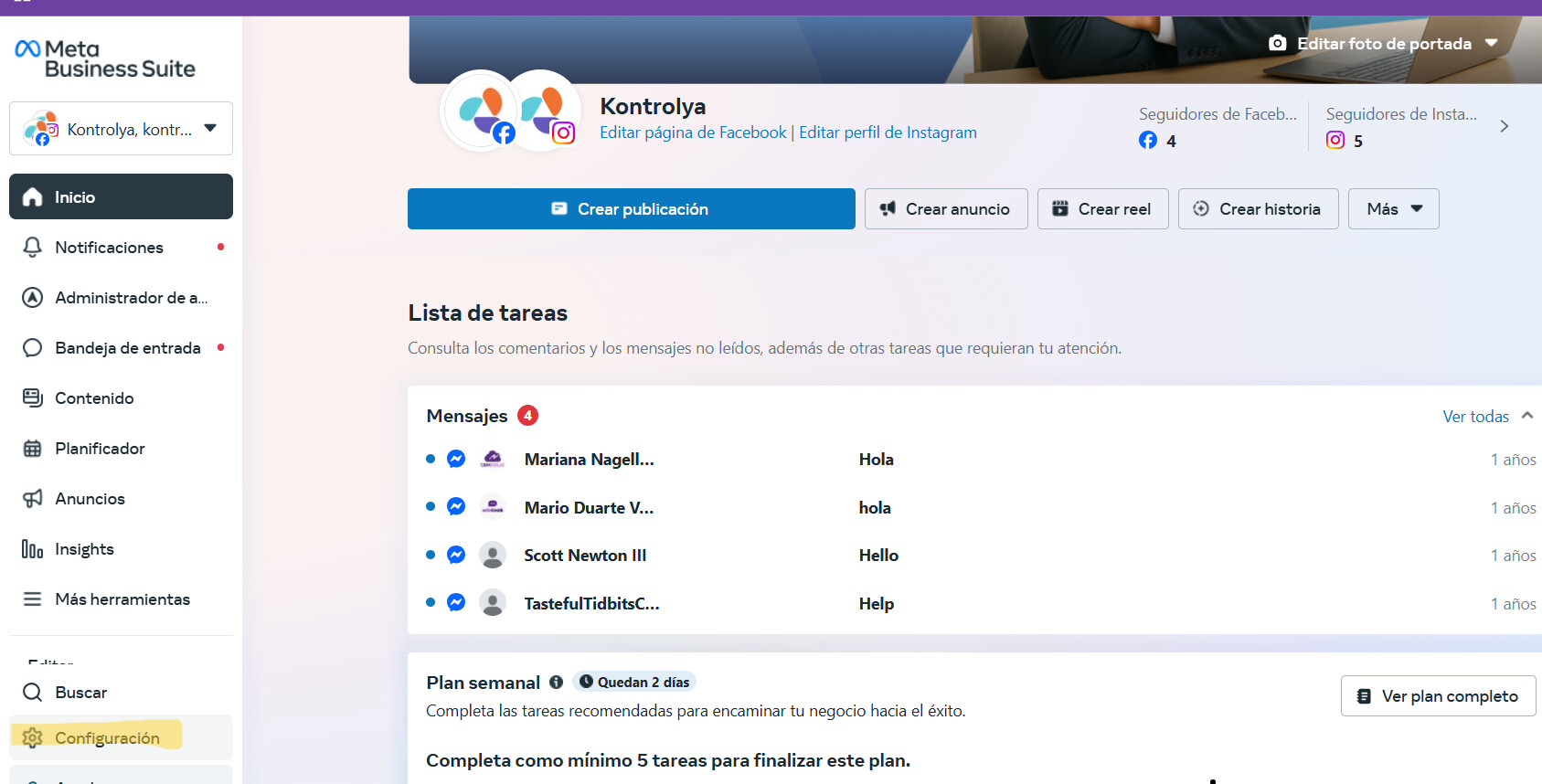
Task: Click the Planificador calendar icon
Action: coord(32,448)
